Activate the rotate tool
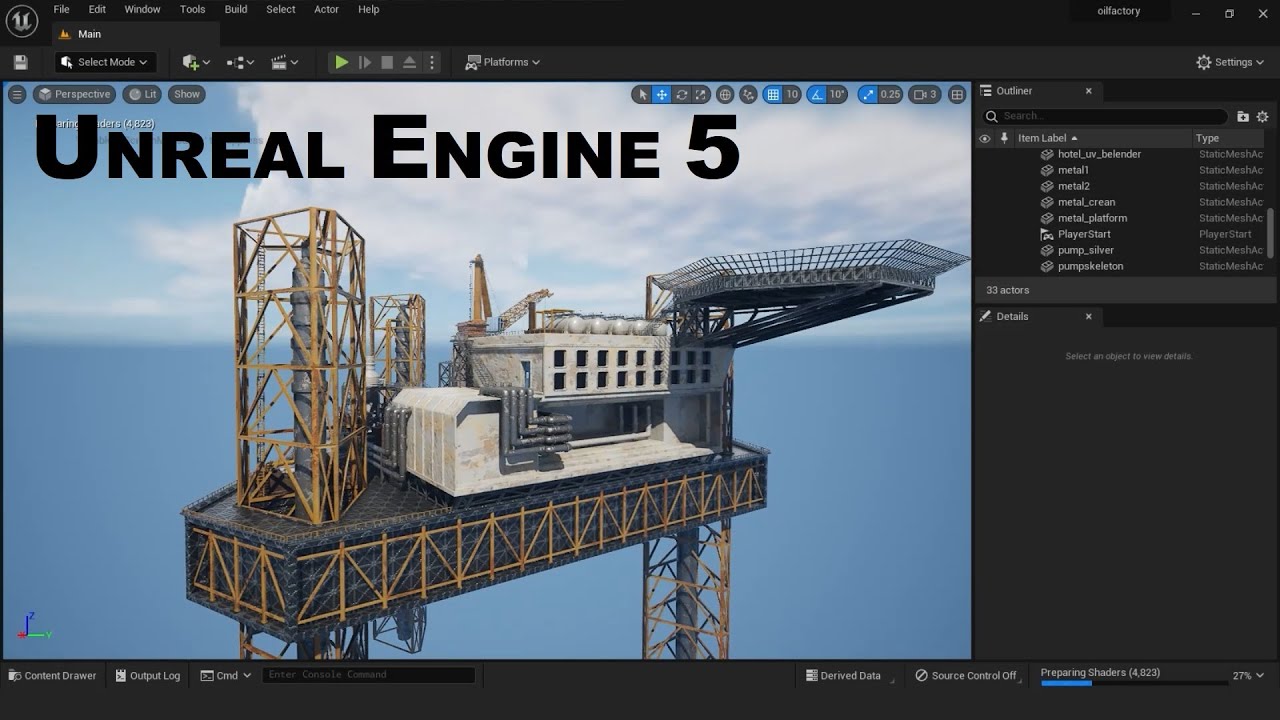This screenshot has width=1280, height=720. tap(682, 95)
